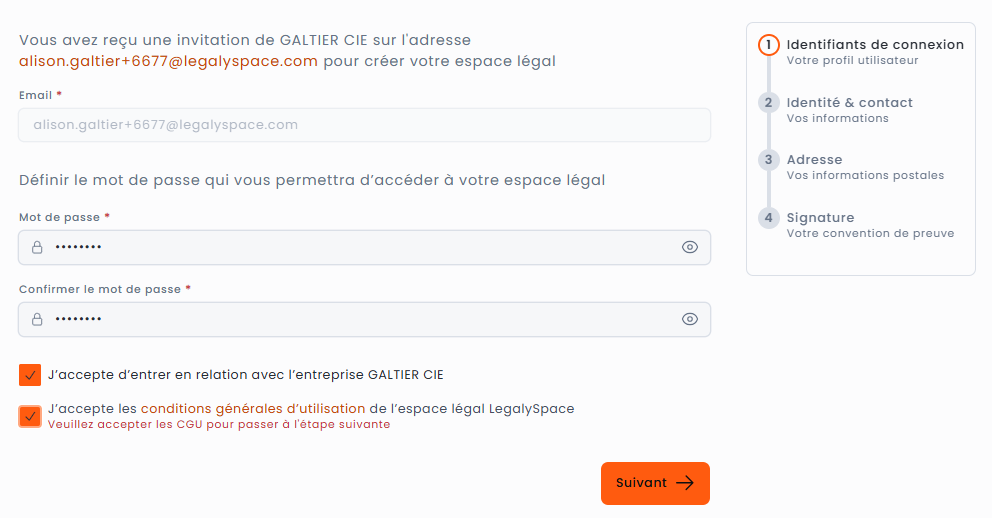Image resolution: width=992 pixels, height=518 pixels.
Task: Select the Identité & contact step label
Action: pos(849,102)
